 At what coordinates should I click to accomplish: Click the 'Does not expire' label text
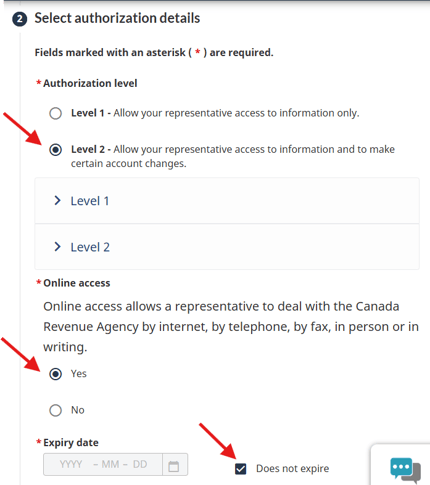(292, 469)
